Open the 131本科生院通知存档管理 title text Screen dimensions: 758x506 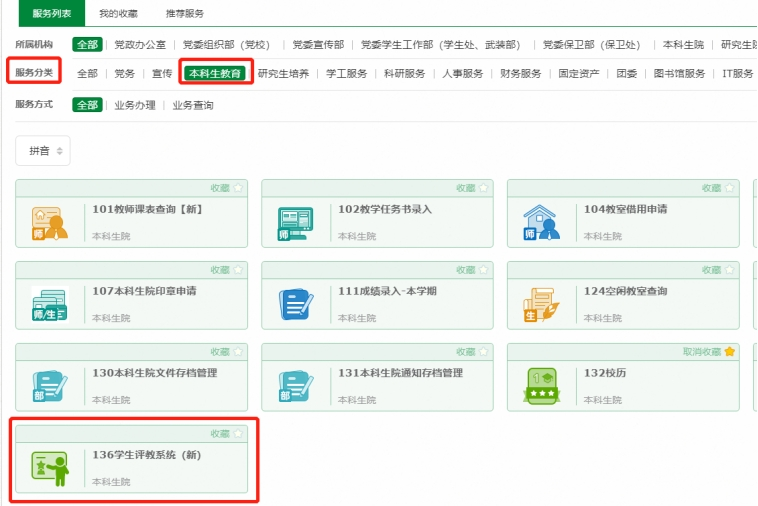pos(401,373)
